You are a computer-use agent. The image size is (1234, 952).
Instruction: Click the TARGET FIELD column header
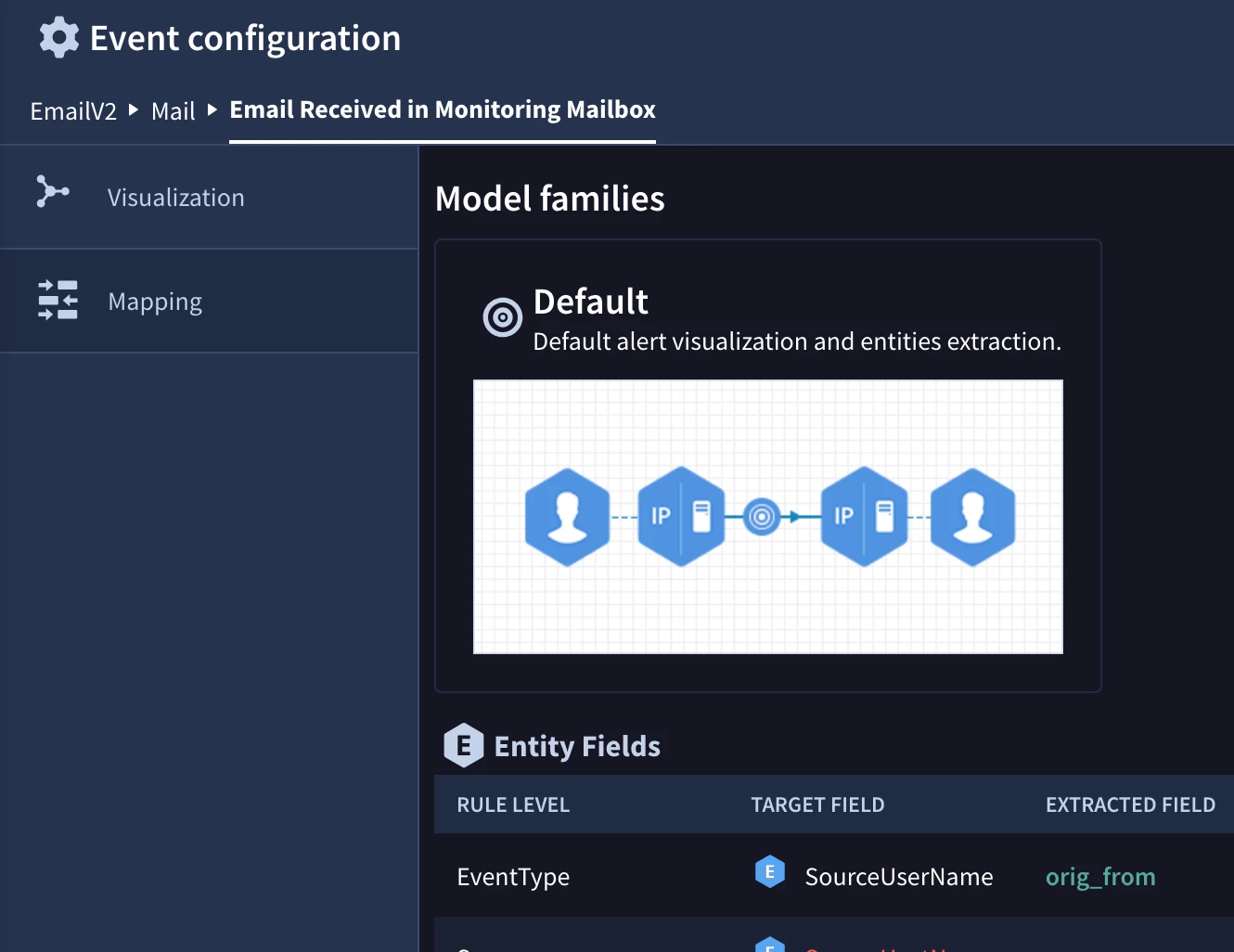click(817, 804)
